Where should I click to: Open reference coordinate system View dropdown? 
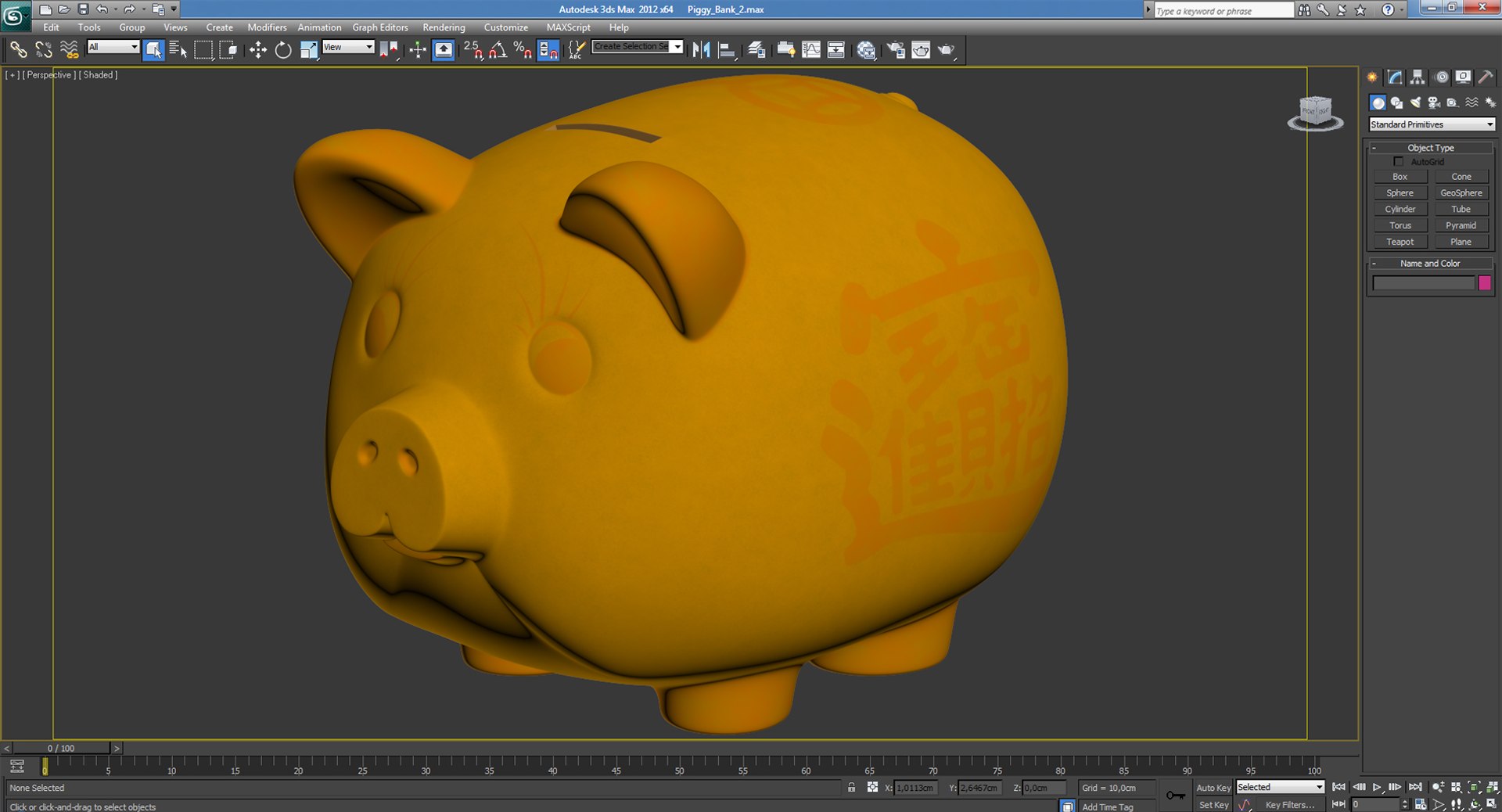click(x=348, y=47)
